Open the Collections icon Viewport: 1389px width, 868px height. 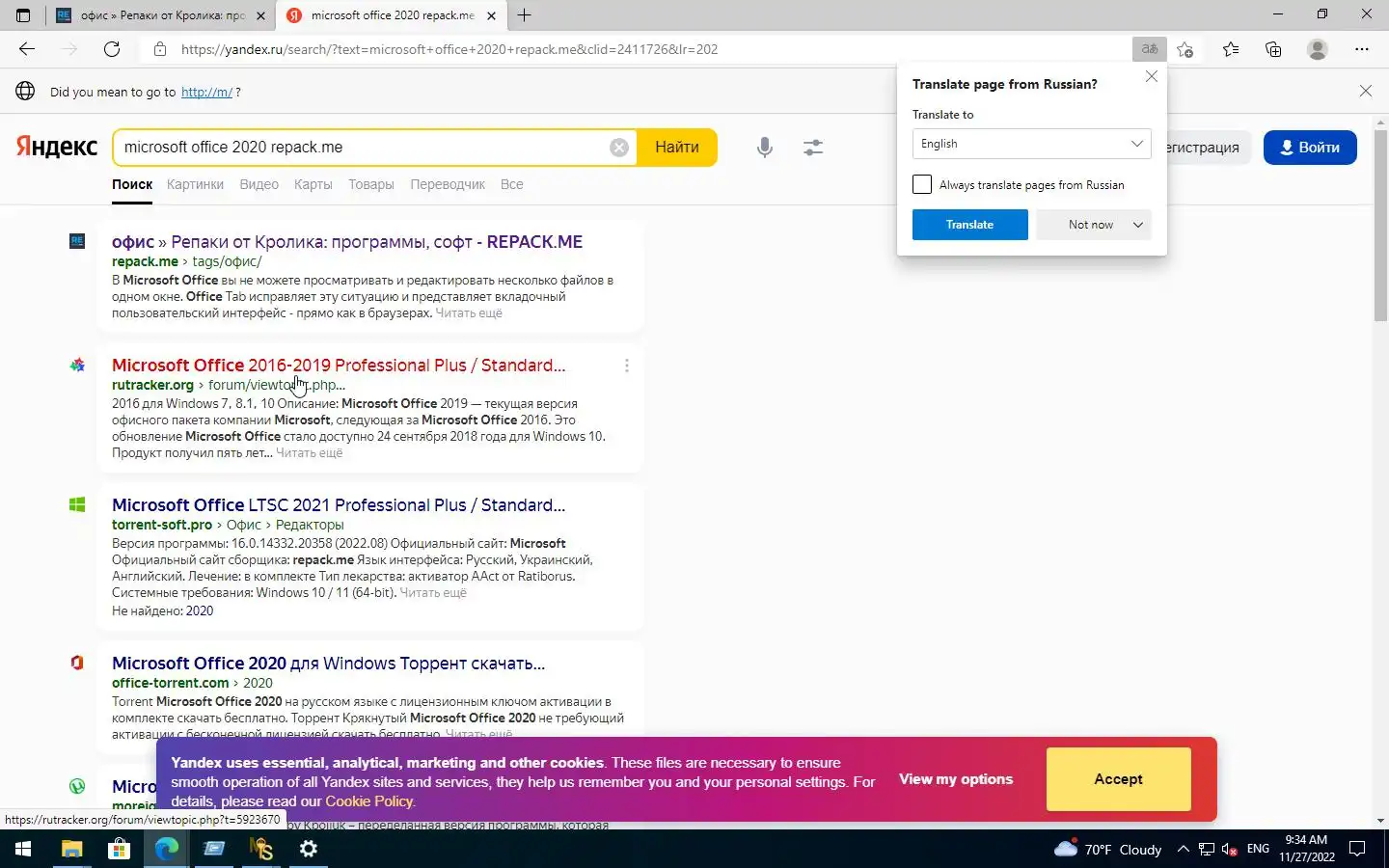click(1273, 49)
